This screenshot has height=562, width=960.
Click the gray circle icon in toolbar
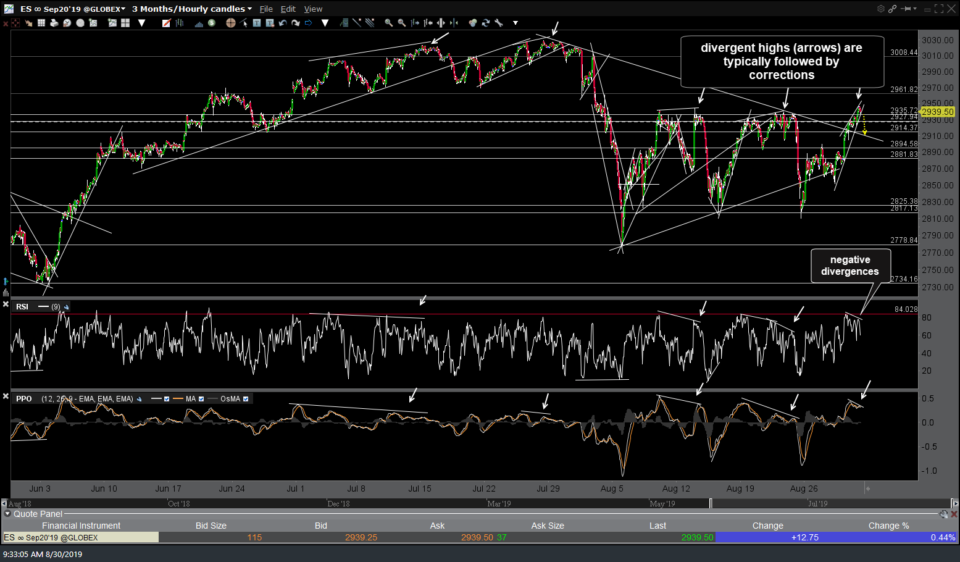80,23
